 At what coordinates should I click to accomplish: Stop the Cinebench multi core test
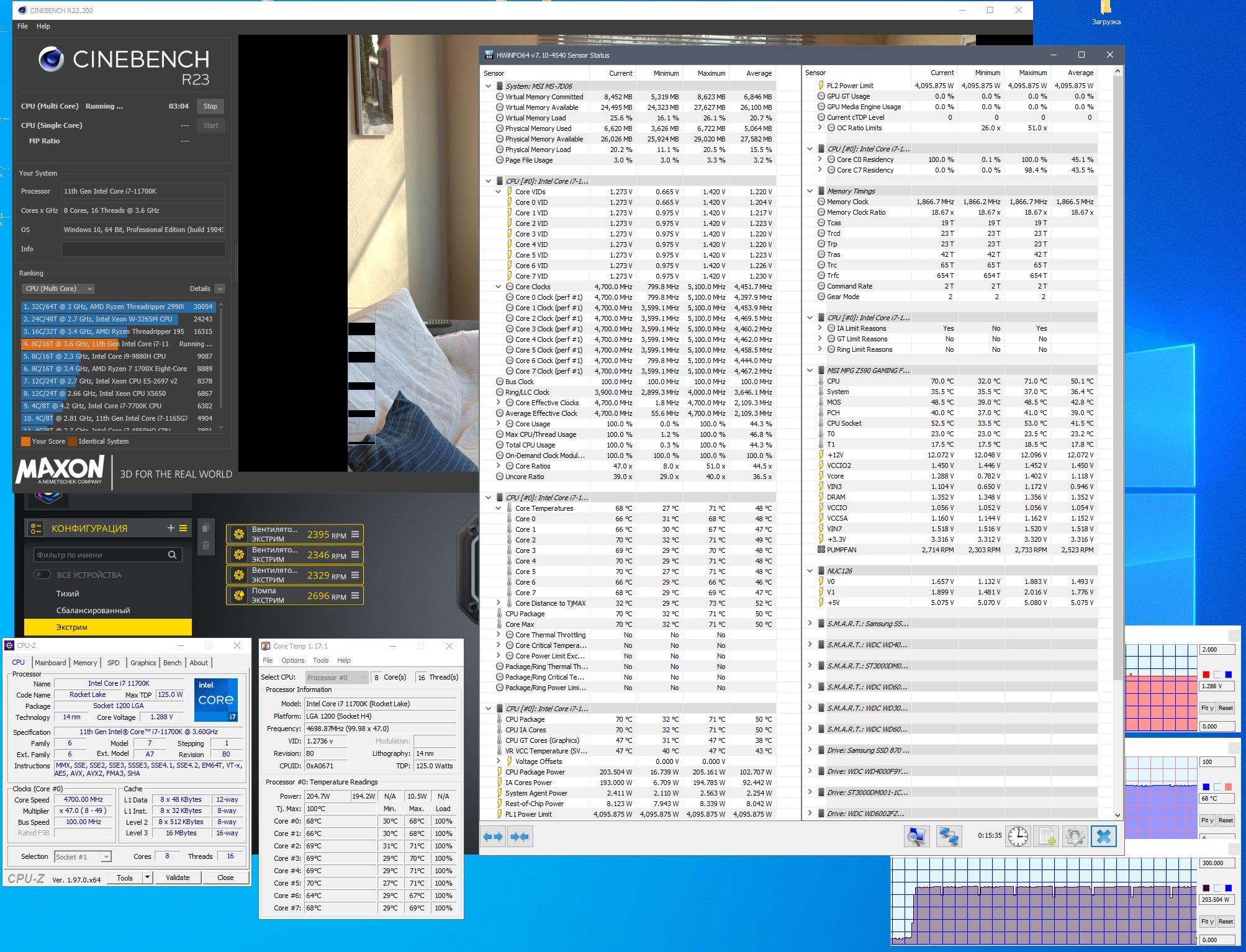[x=210, y=106]
